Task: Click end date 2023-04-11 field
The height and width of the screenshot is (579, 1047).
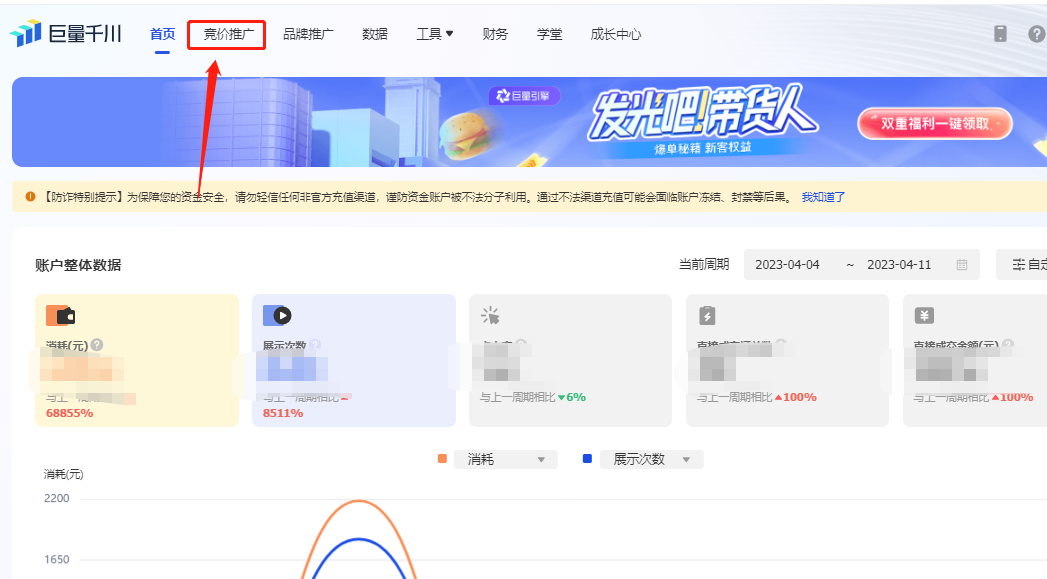Action: tap(899, 264)
